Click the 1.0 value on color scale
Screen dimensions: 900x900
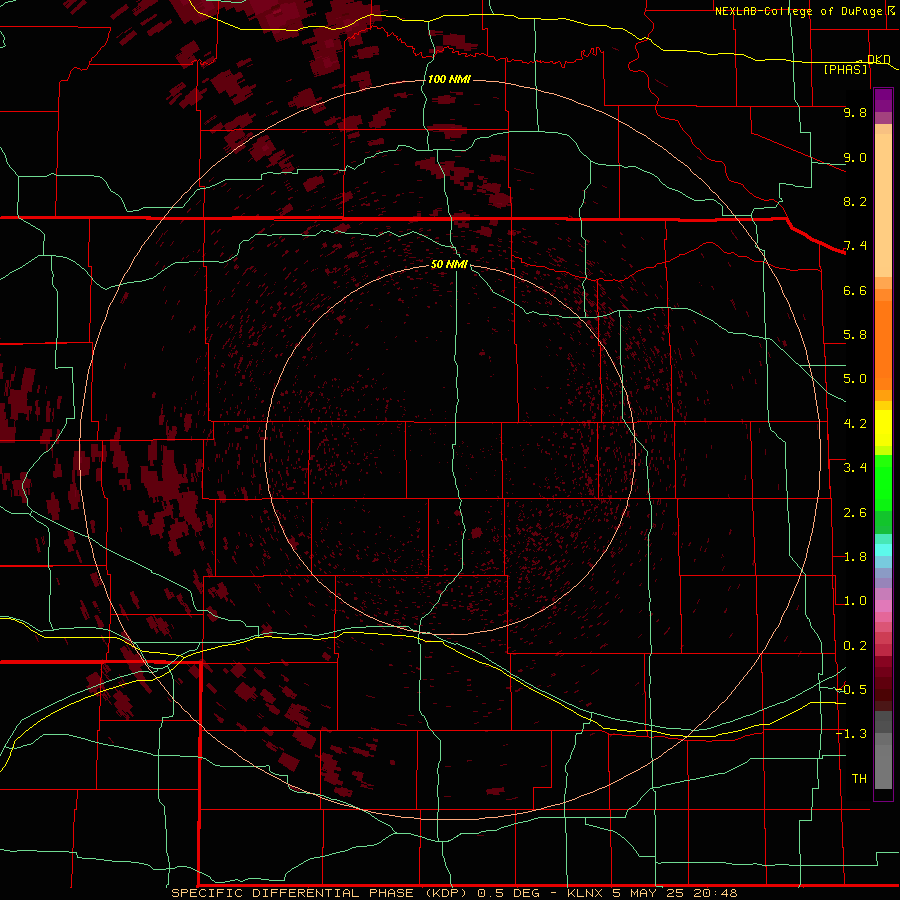pyautogui.click(x=855, y=601)
